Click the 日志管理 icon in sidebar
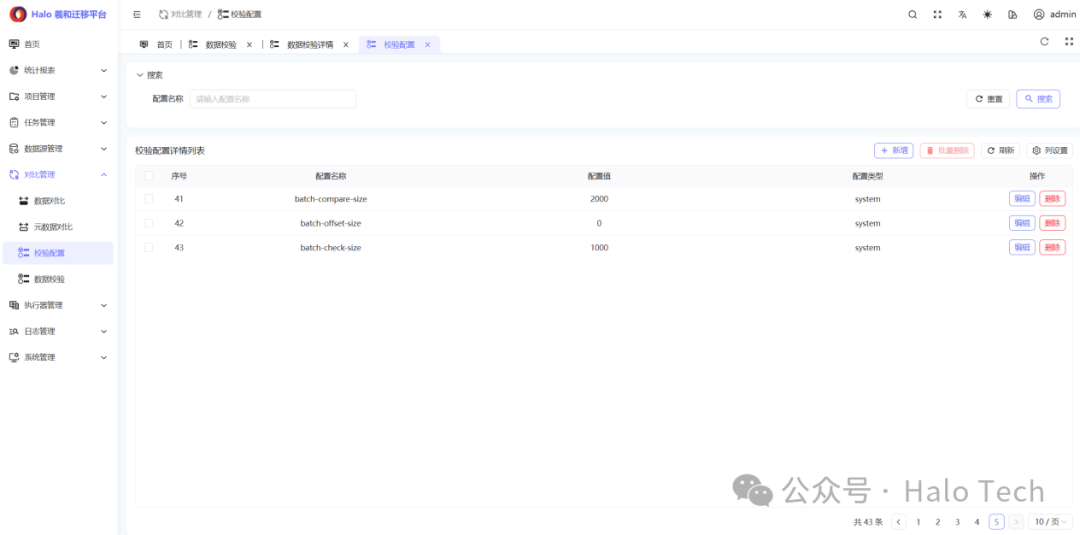The image size is (1080, 535). [x=14, y=331]
